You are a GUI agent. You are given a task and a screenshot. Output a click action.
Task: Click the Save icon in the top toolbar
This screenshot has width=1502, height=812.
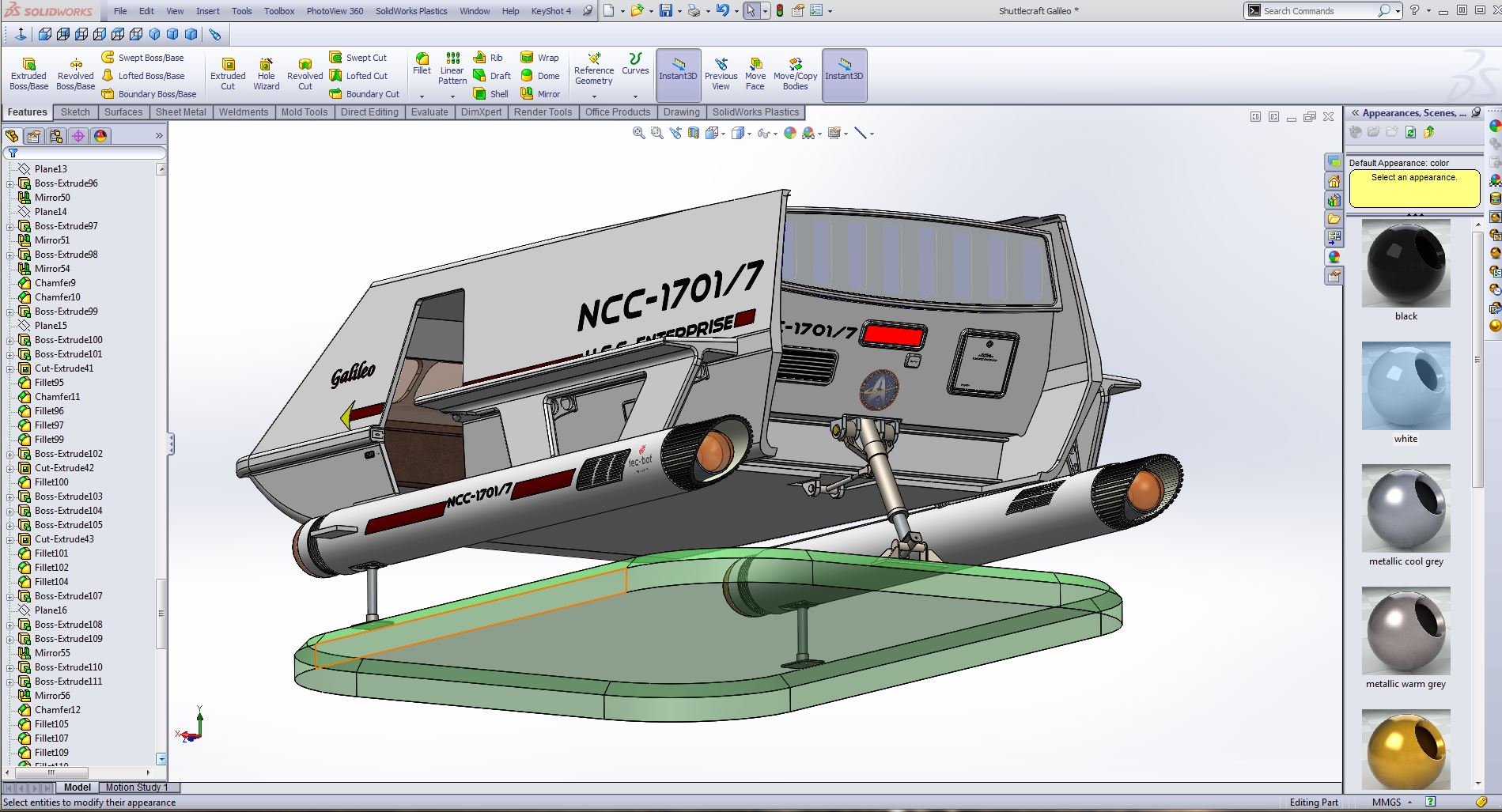(666, 11)
